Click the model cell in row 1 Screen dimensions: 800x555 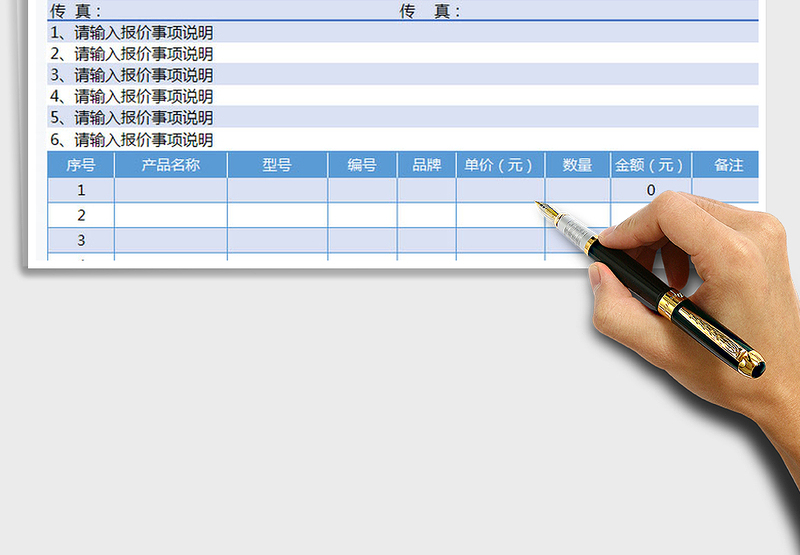click(x=278, y=190)
